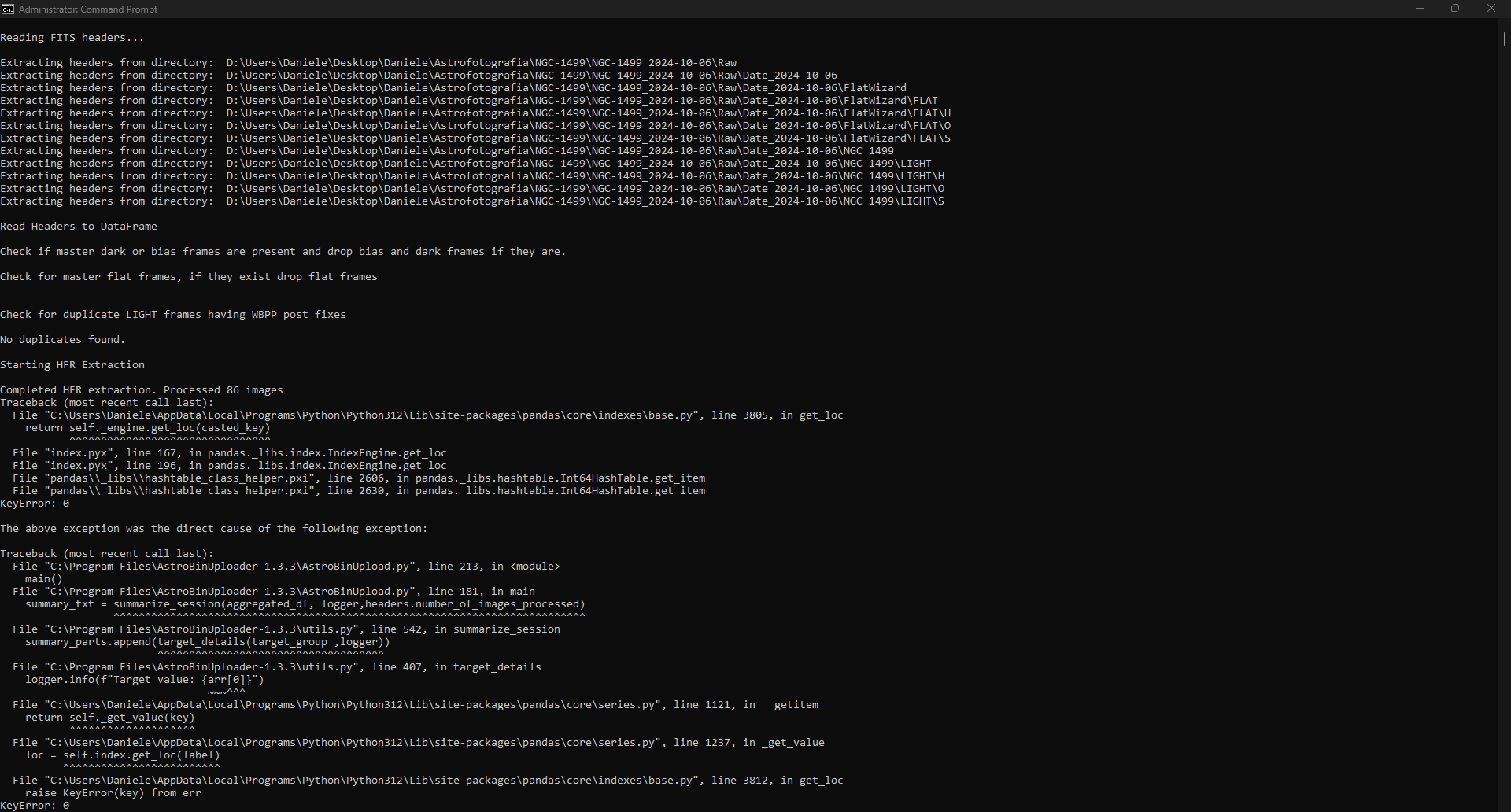Click the vertical scrollbar thumb
The width and height of the screenshot is (1511, 812).
(1504, 38)
